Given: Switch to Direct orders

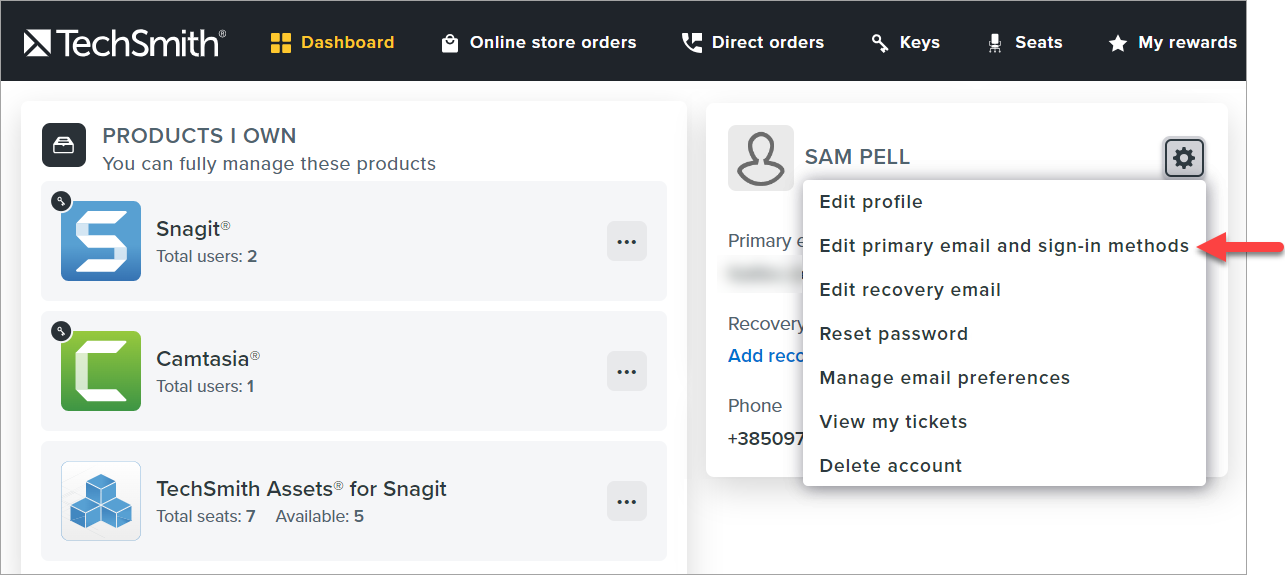Looking at the screenshot, I should 753,42.
